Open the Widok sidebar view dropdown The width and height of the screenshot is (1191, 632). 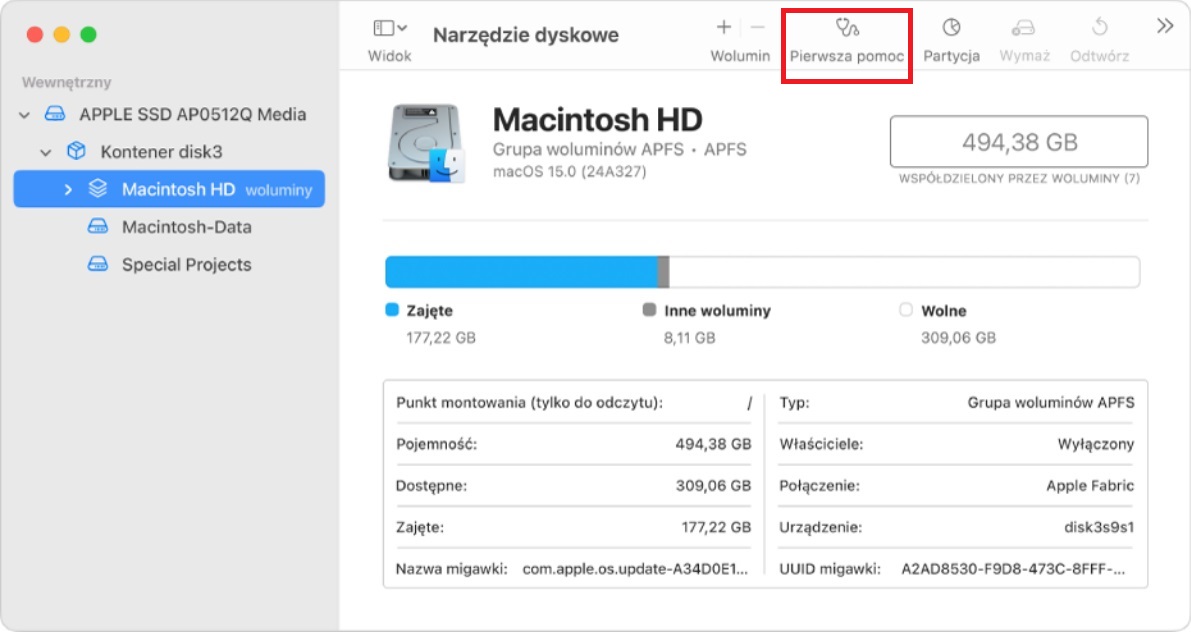click(389, 29)
